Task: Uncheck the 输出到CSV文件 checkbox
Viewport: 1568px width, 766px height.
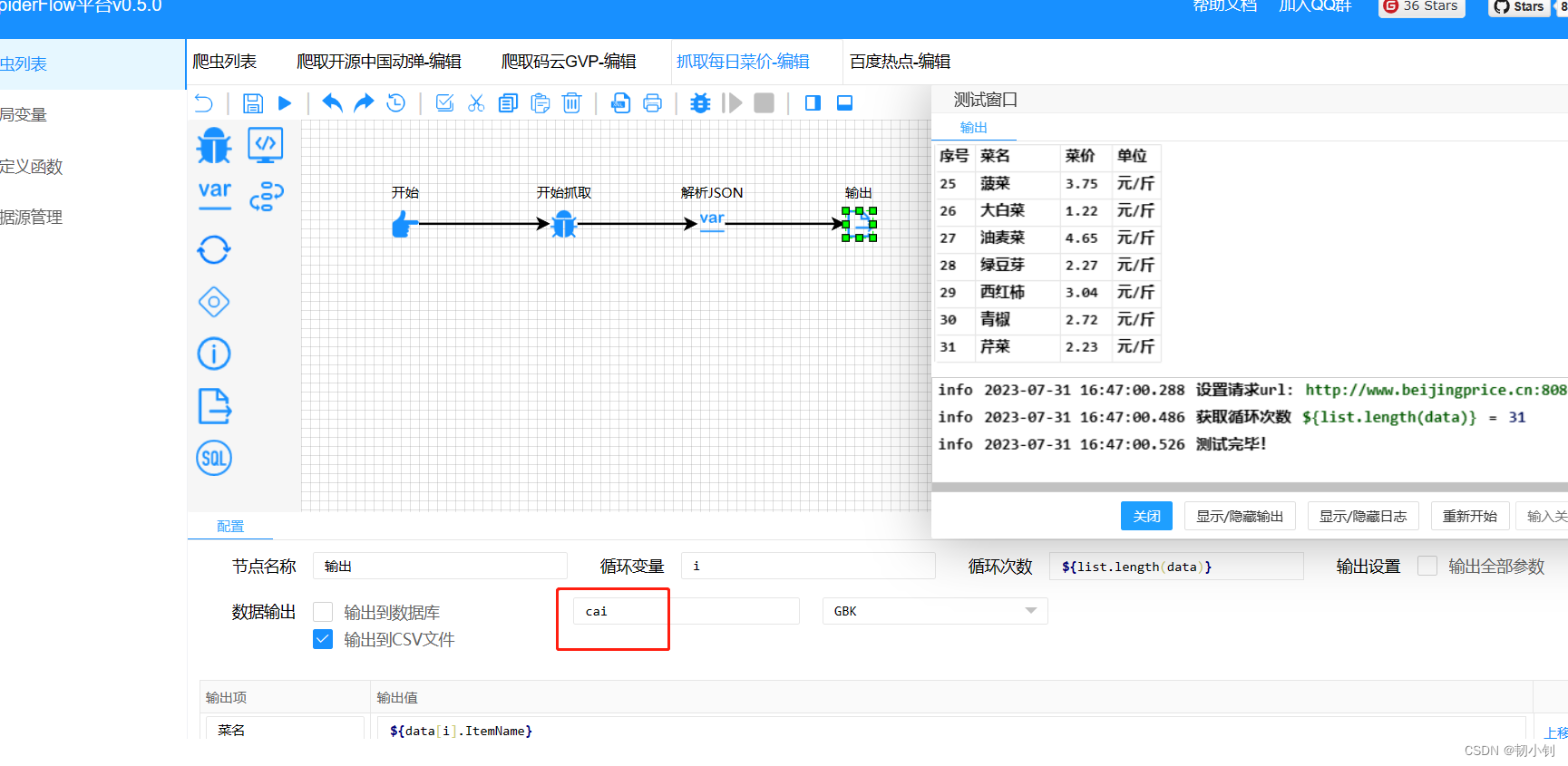Action: click(x=323, y=639)
